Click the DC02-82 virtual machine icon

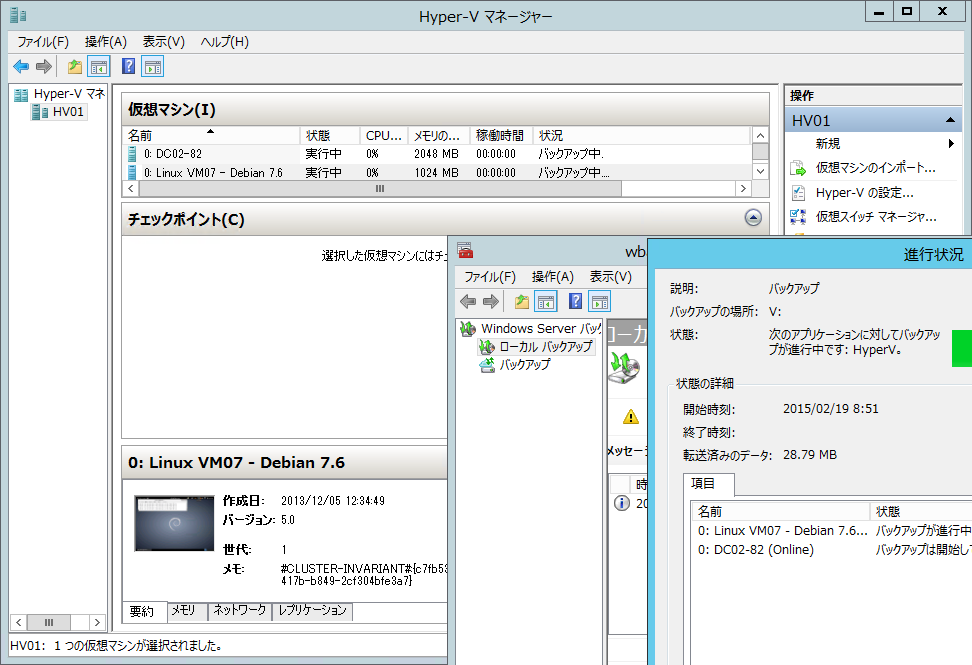pyautogui.click(x=132, y=154)
